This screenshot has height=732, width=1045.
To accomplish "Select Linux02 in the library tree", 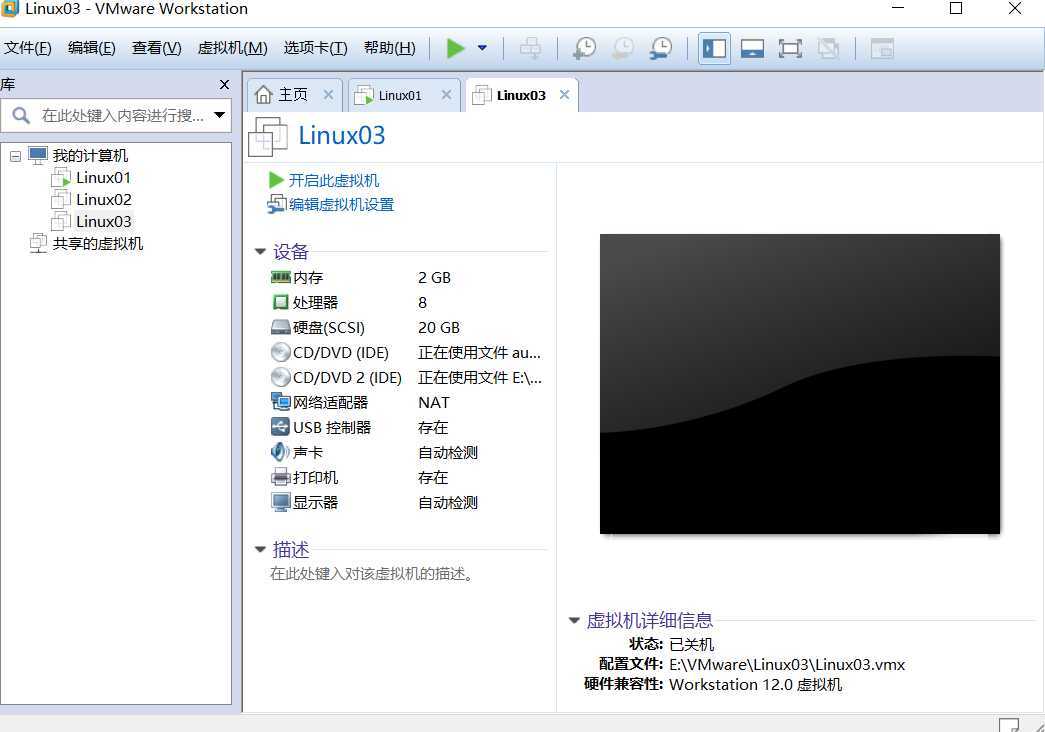I will tap(103, 199).
